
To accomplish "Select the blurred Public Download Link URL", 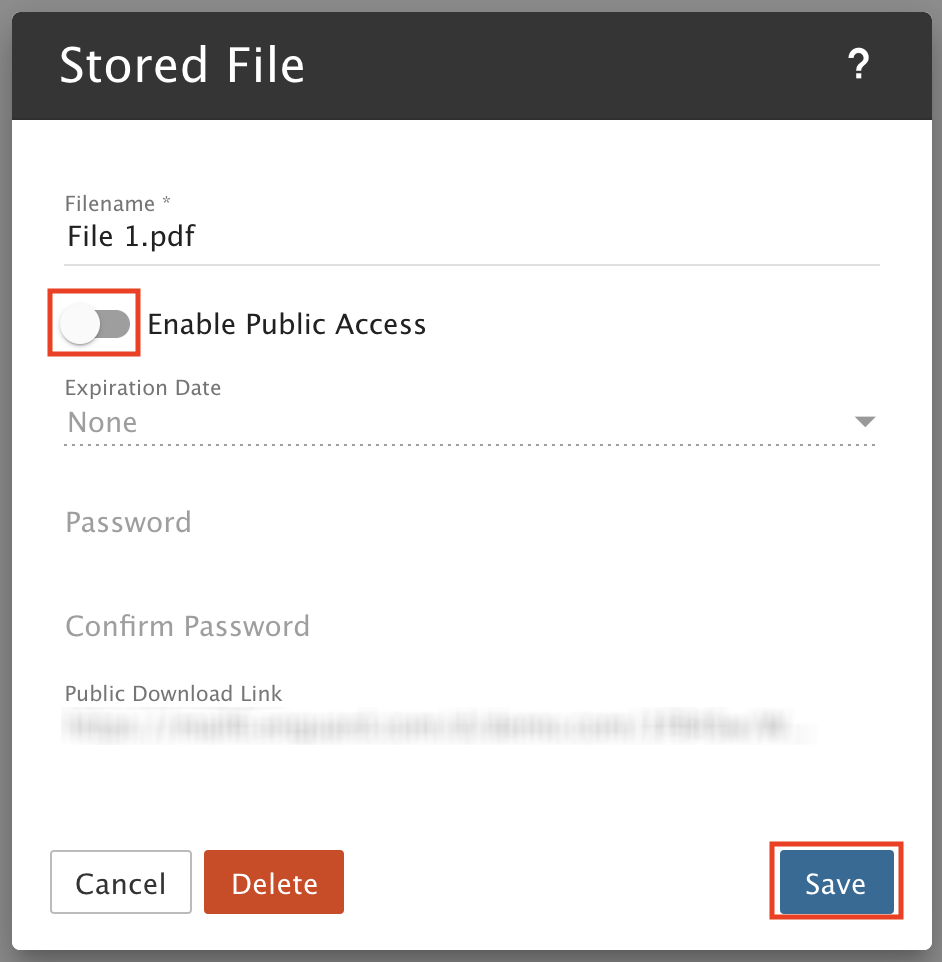I will coord(440,726).
